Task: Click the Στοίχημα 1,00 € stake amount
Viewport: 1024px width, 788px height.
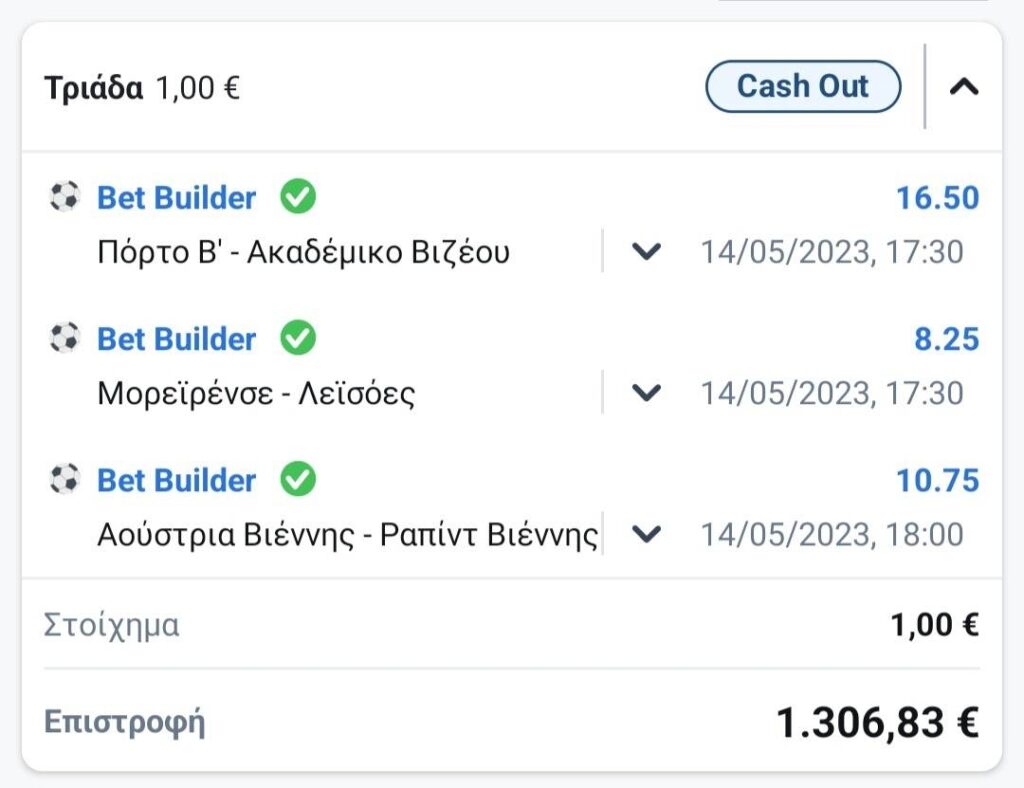Action: [934, 626]
